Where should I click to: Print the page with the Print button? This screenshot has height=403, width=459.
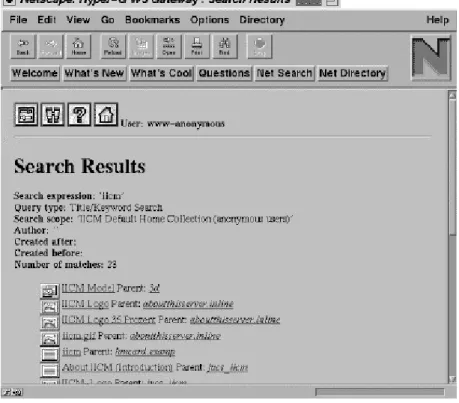click(x=197, y=47)
